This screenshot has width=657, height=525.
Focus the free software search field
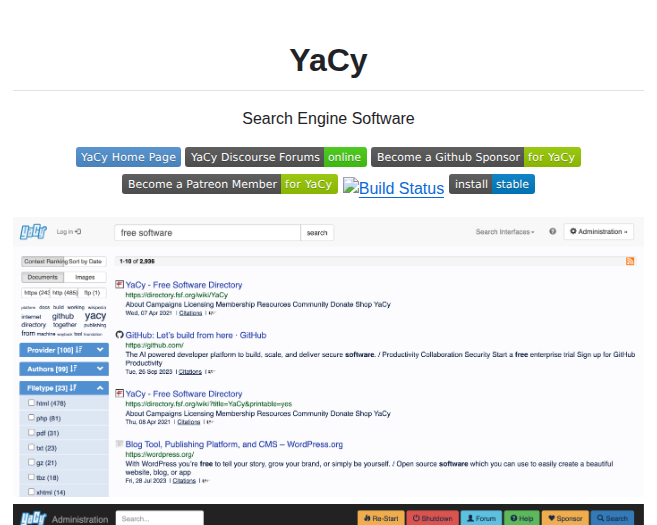[x=207, y=233]
